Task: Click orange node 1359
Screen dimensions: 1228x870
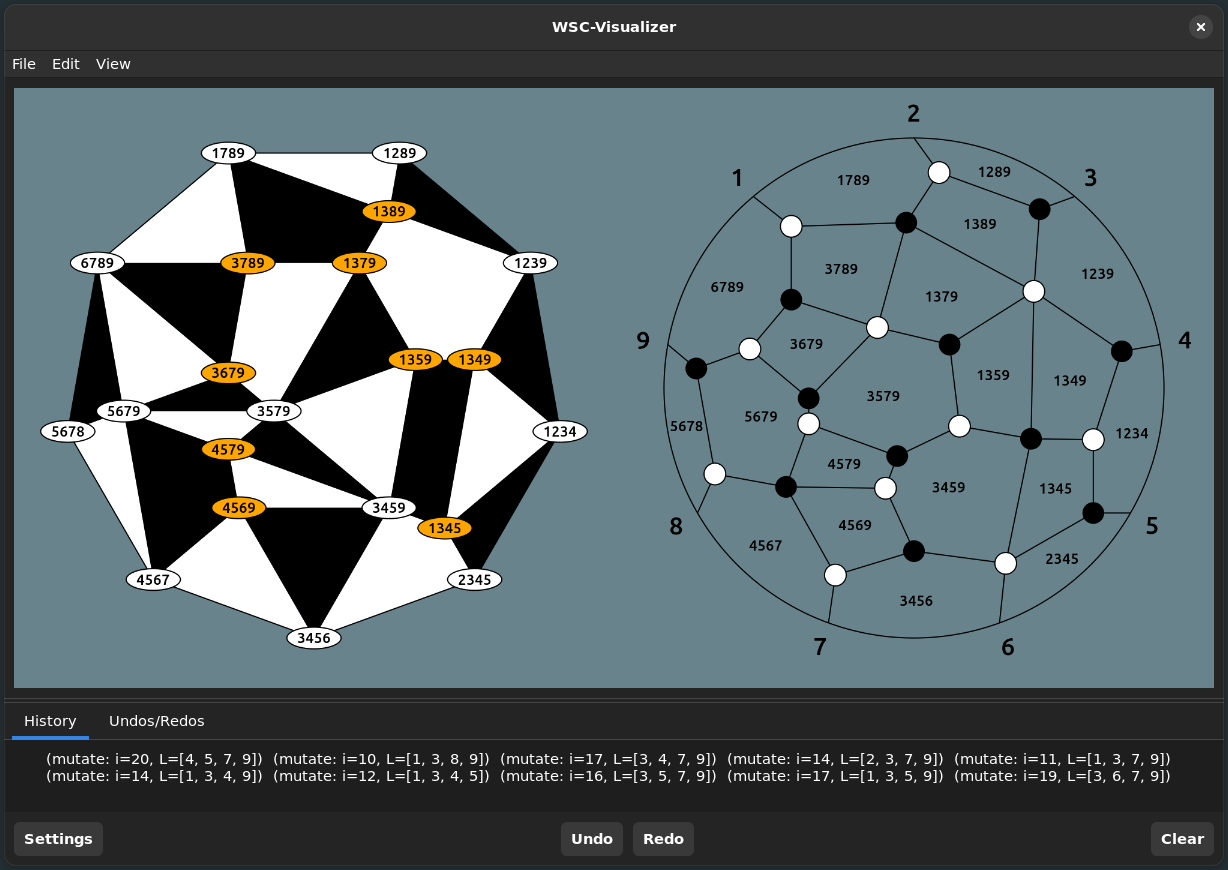Action: click(x=415, y=359)
